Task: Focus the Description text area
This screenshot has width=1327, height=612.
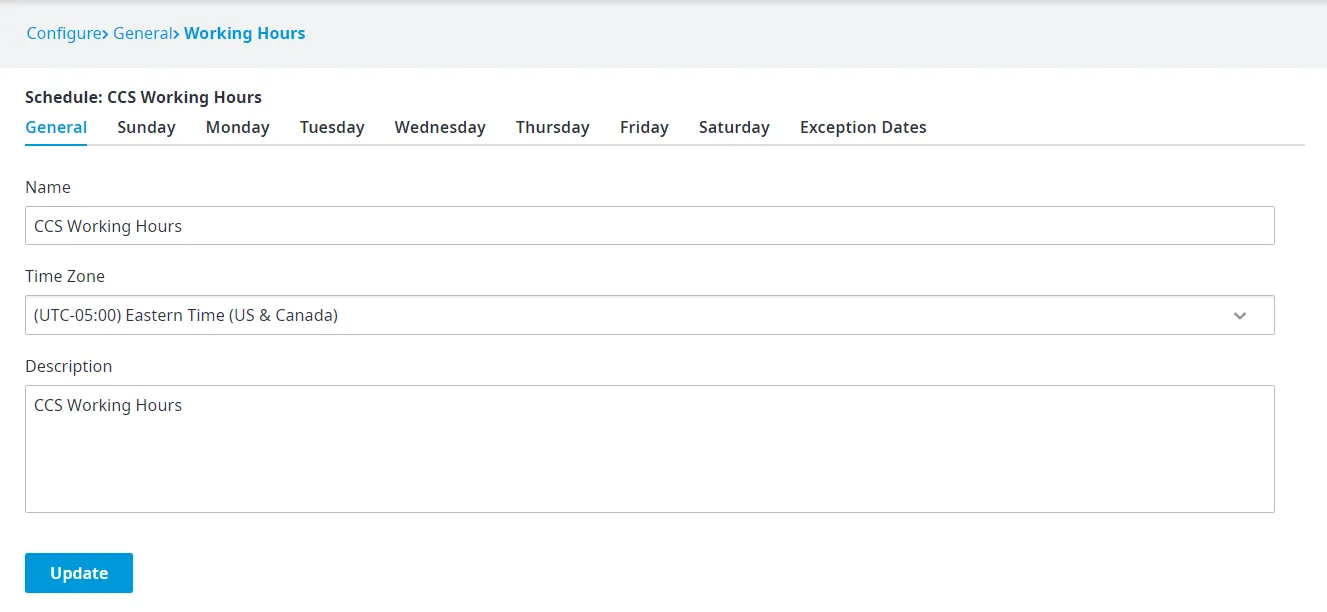Action: tap(650, 449)
